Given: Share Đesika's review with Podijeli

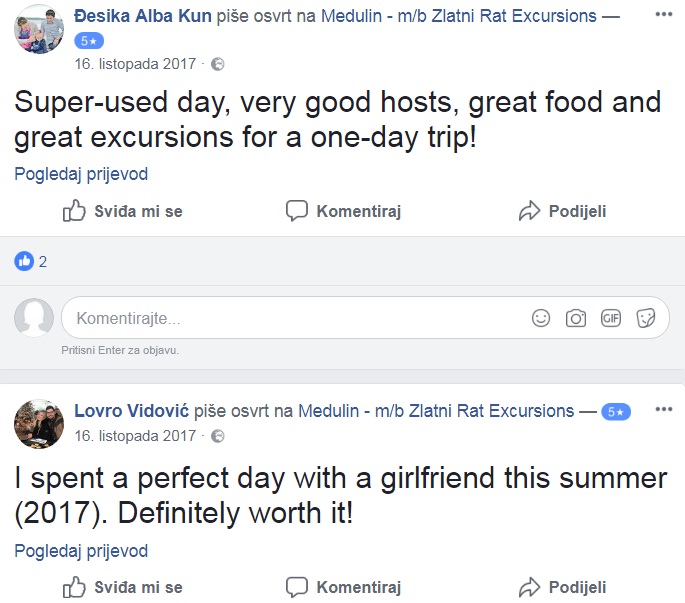Looking at the screenshot, I should click(x=562, y=211).
